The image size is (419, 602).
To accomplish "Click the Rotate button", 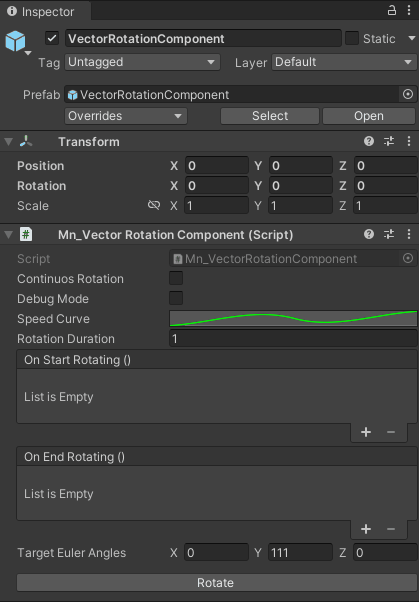I will tap(215, 582).
